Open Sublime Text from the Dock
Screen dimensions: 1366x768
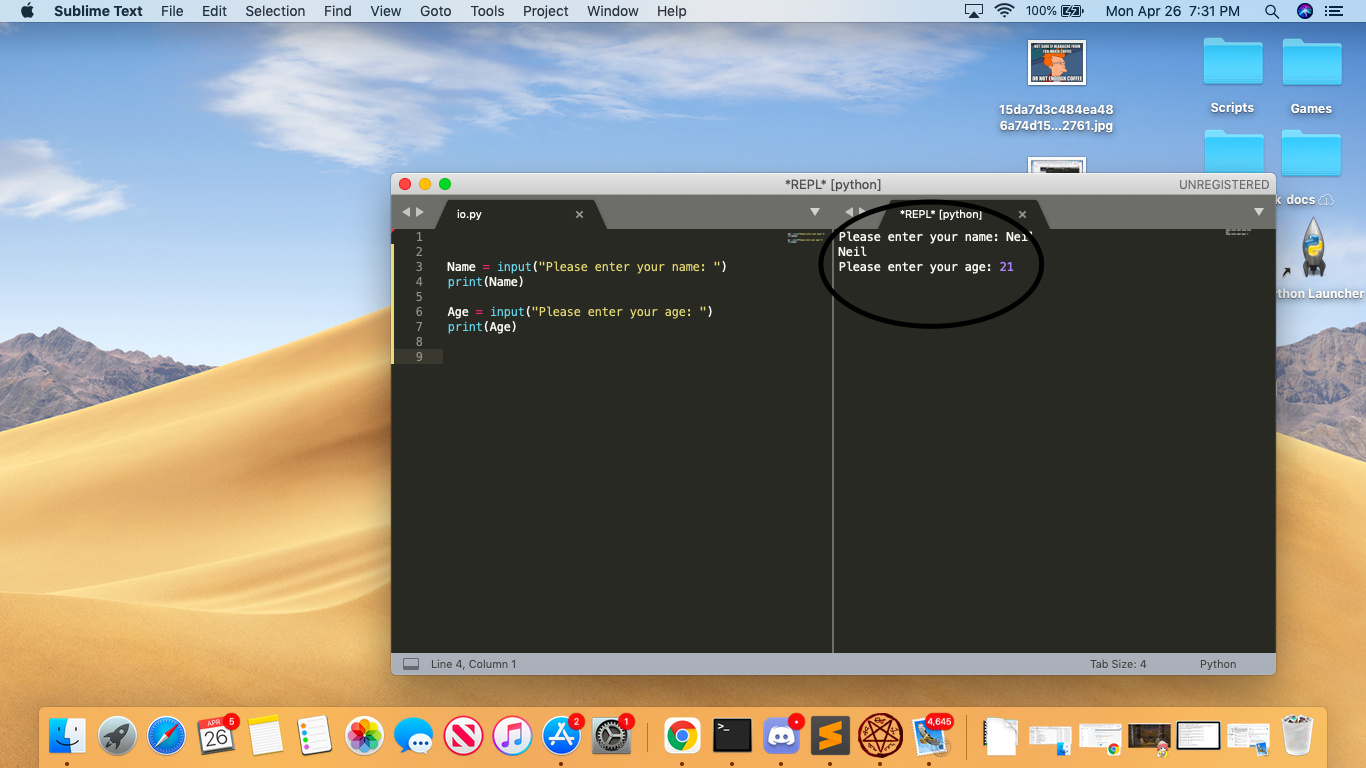[x=830, y=737]
